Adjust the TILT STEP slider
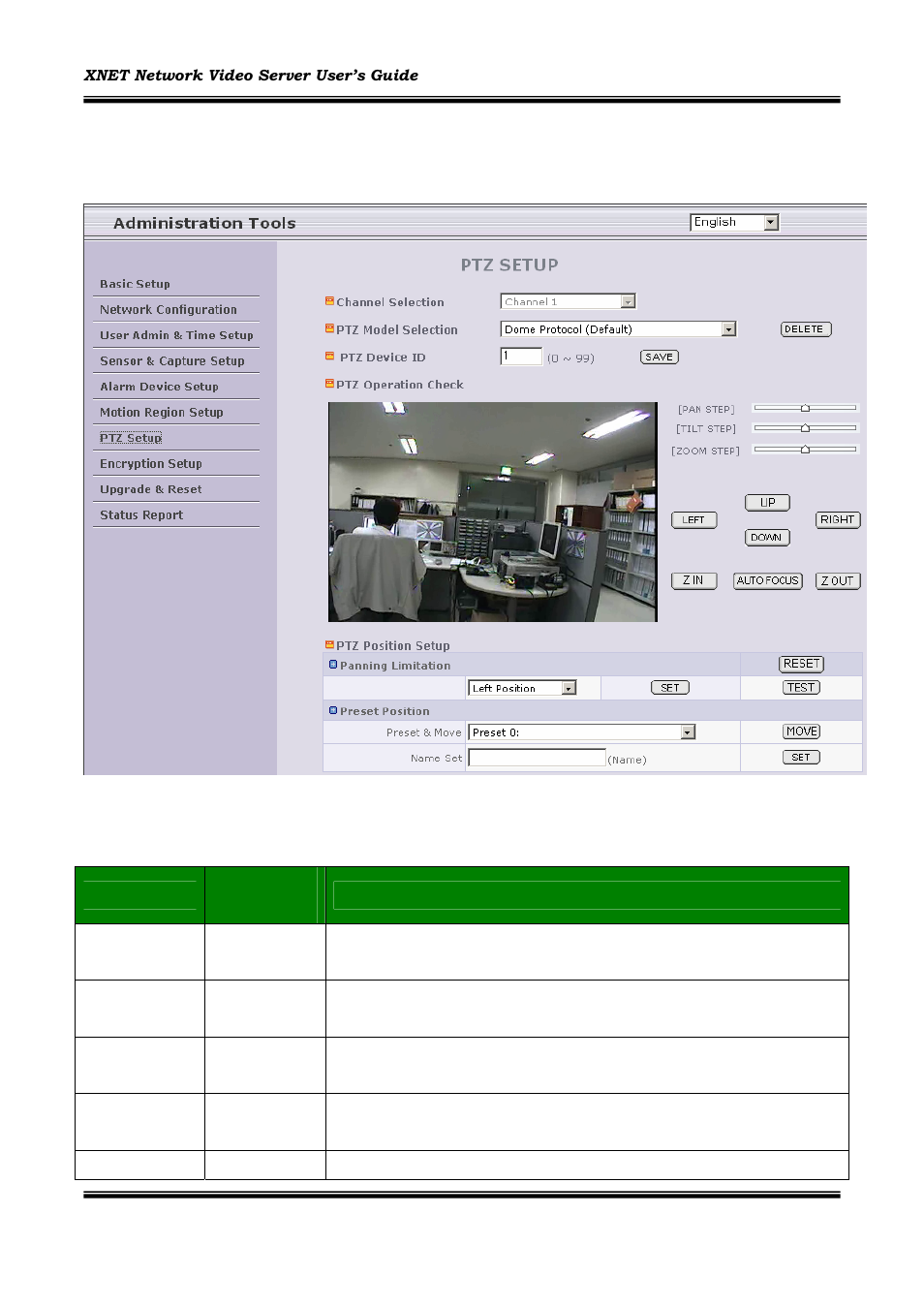 805,428
